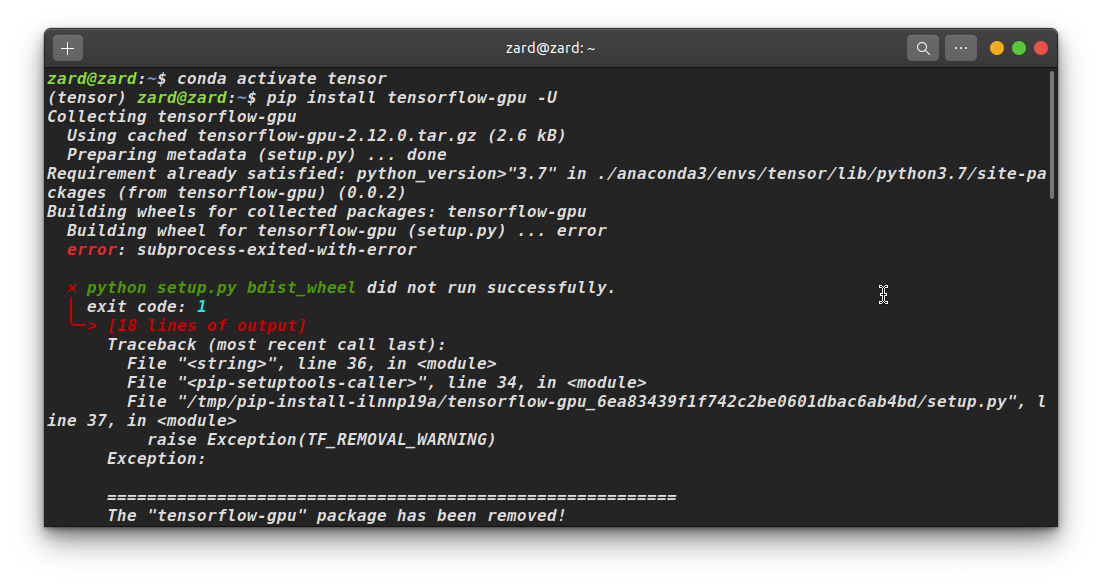
Task: Open a new terminal tab with plus button
Action: point(67,48)
